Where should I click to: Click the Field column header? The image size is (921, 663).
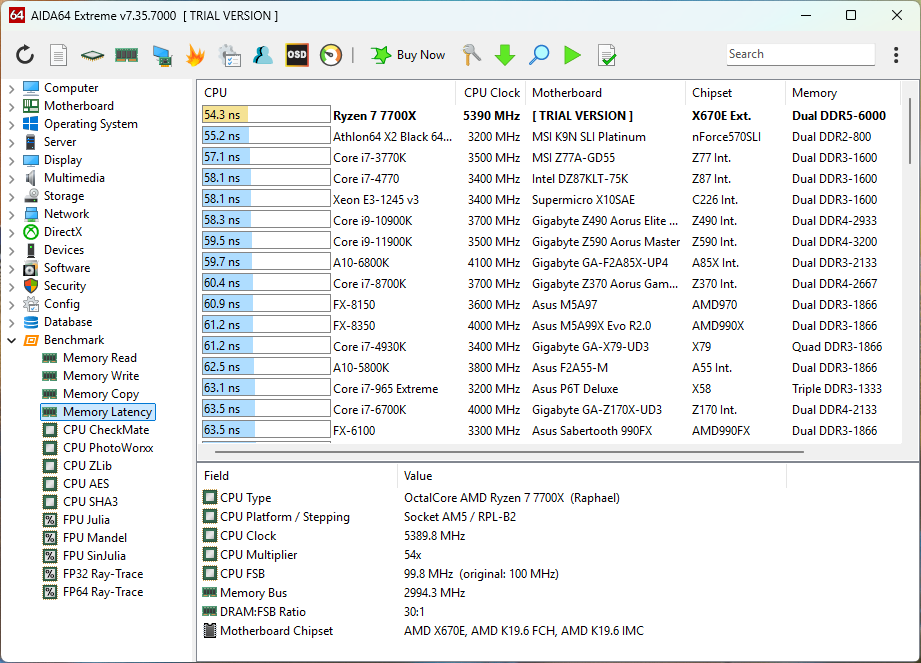click(x=297, y=476)
